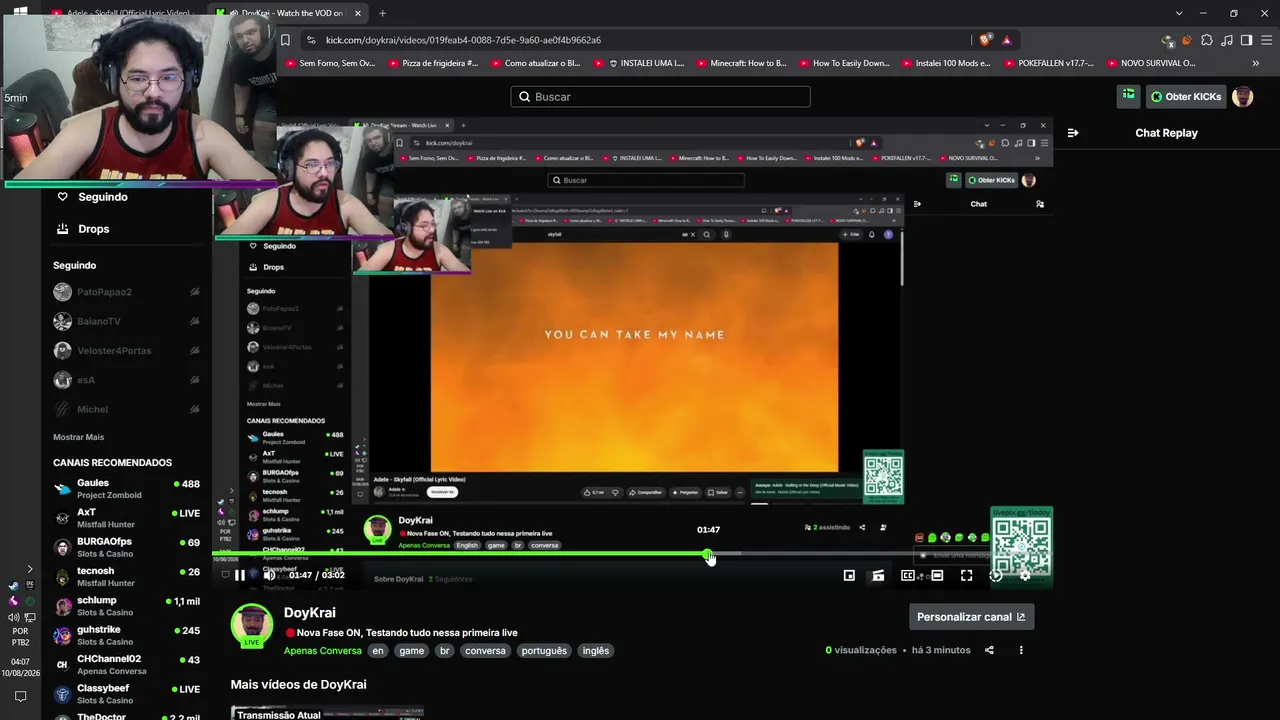
Task: Open the video player settings gear
Action: (1024, 575)
